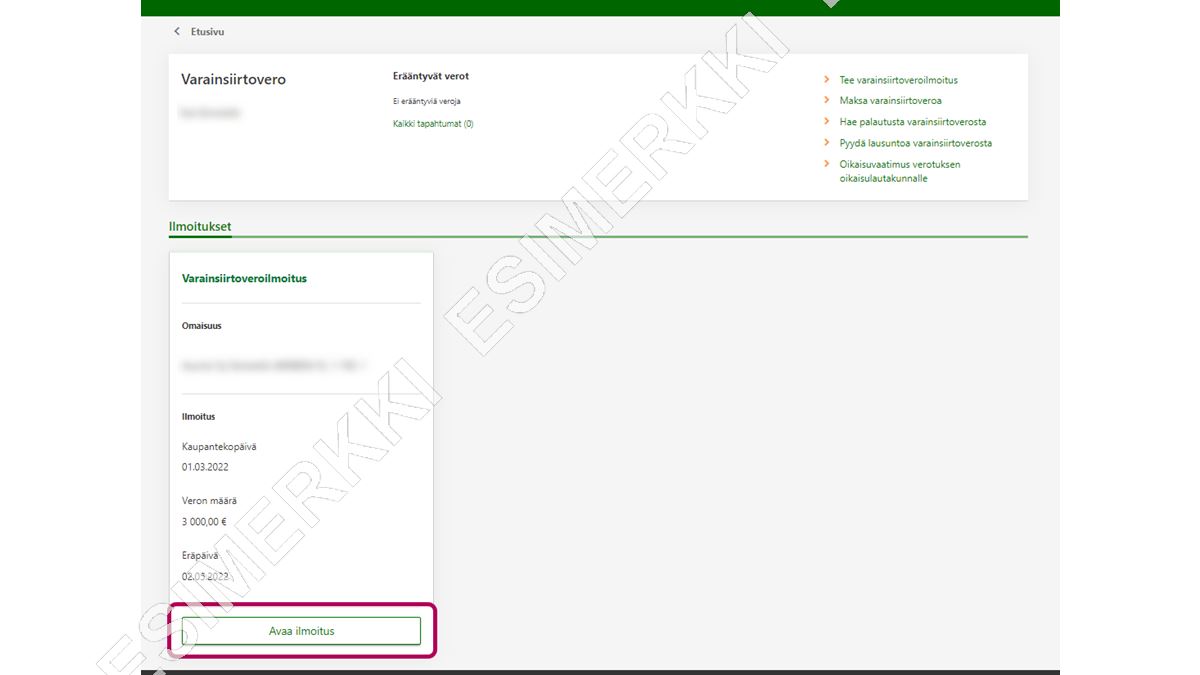Click the Ilmoitus label in the card
The image size is (1200, 675).
198,417
